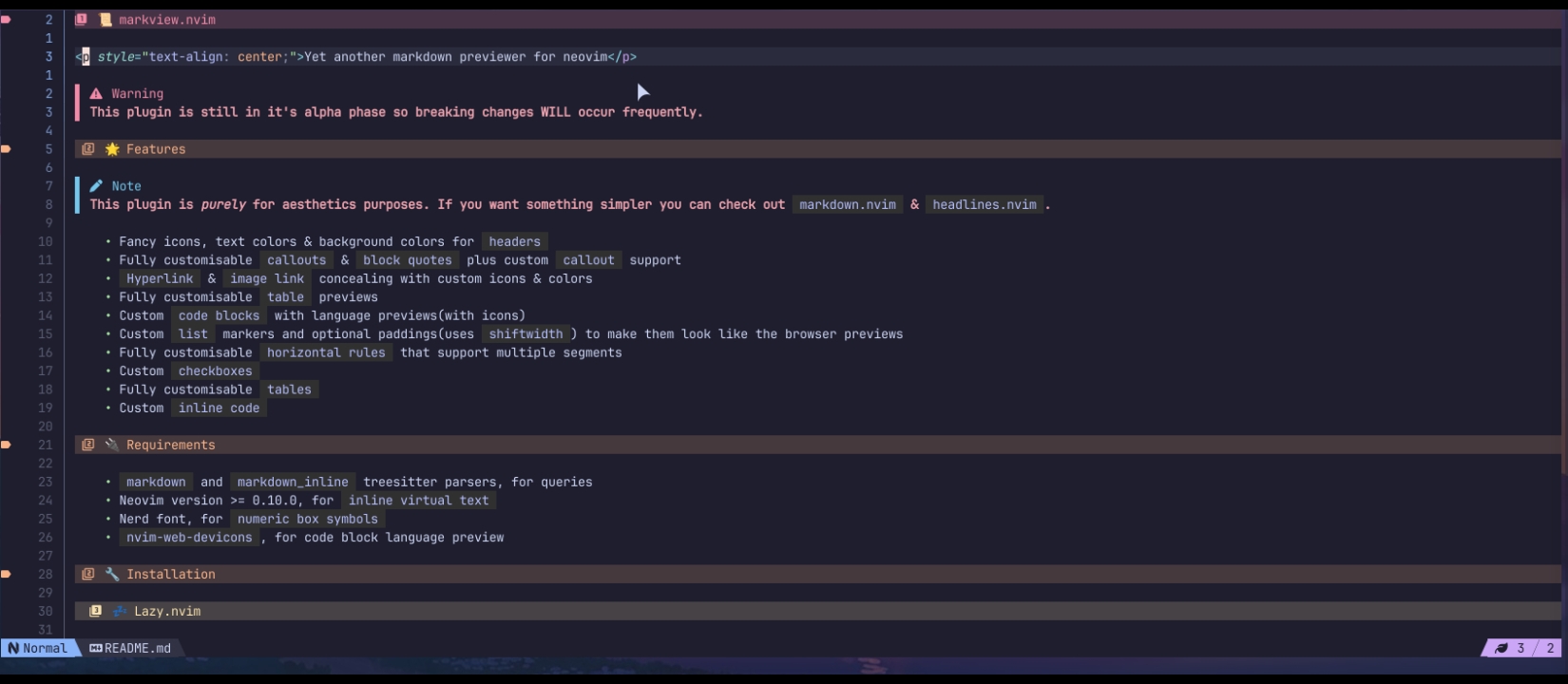Click the heading icon beside Requirements
The height and width of the screenshot is (684, 1568).
click(x=88, y=445)
